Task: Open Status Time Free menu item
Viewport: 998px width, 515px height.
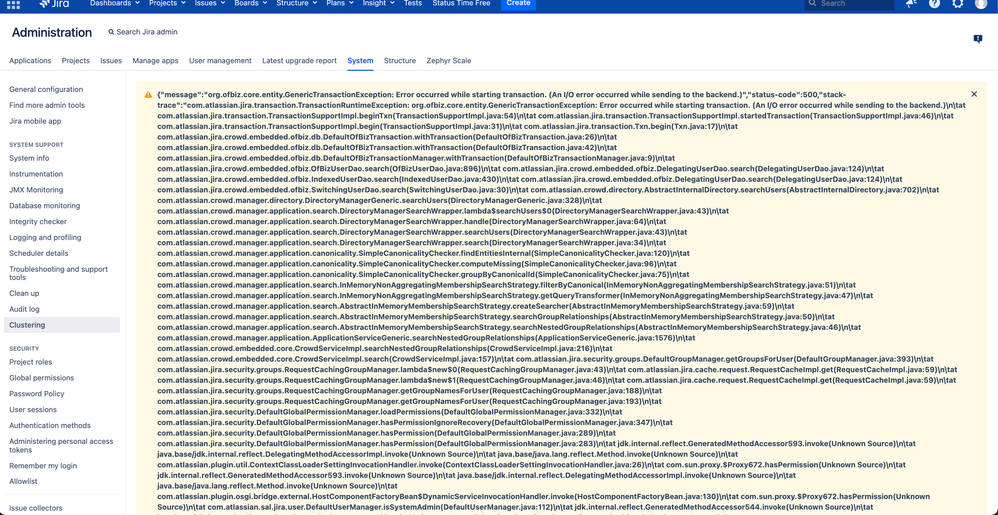Action: pos(461,3)
